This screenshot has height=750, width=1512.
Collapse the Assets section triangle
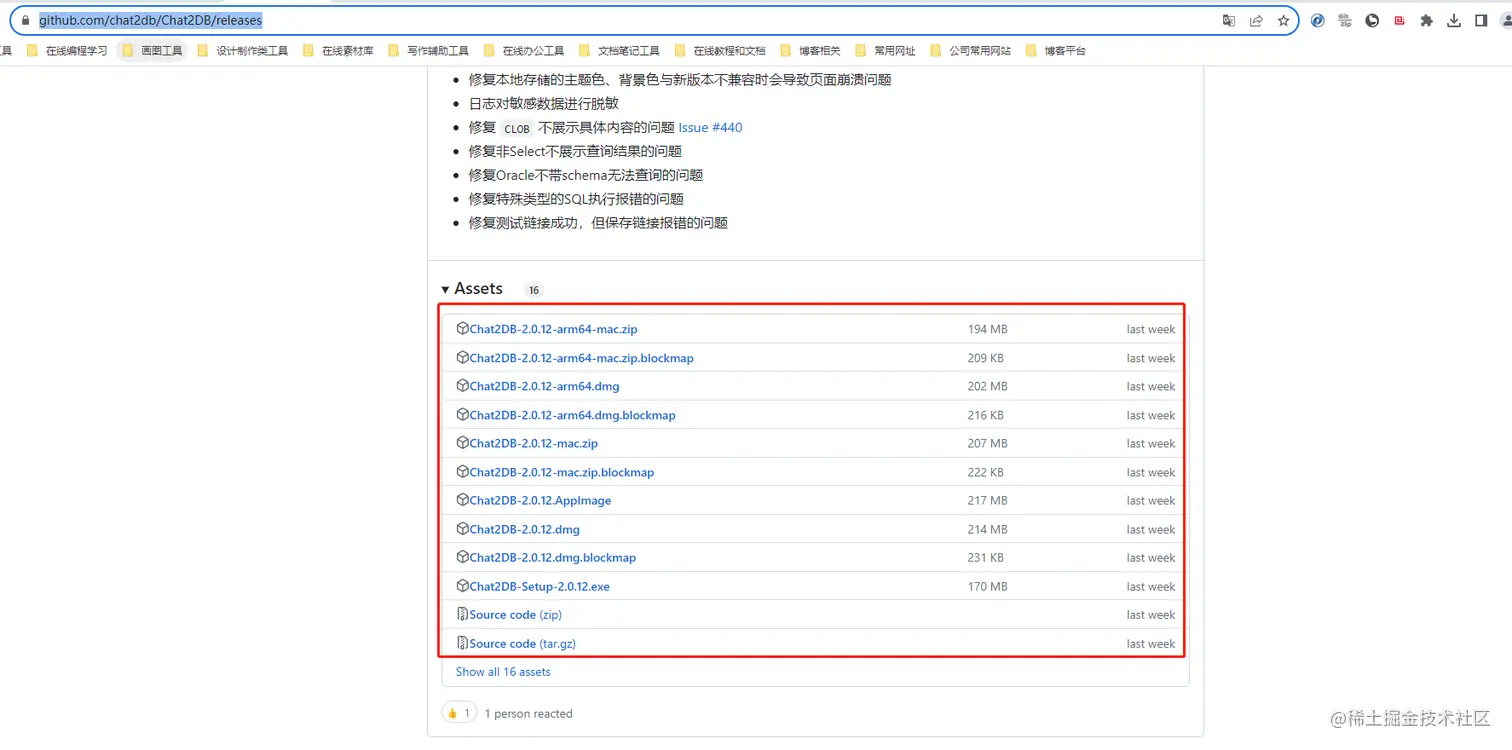[445, 289]
